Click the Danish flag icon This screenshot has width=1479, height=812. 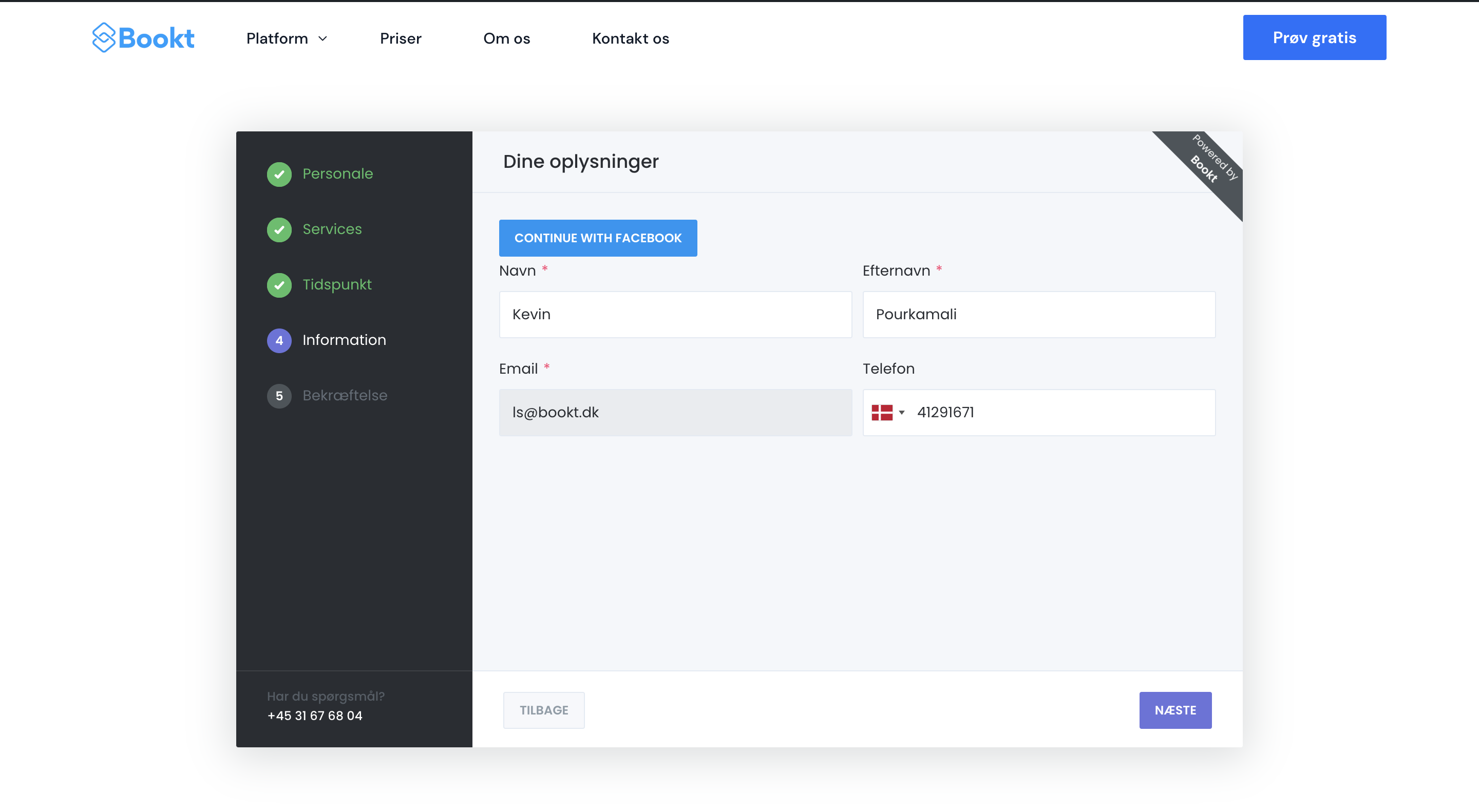[881, 412]
